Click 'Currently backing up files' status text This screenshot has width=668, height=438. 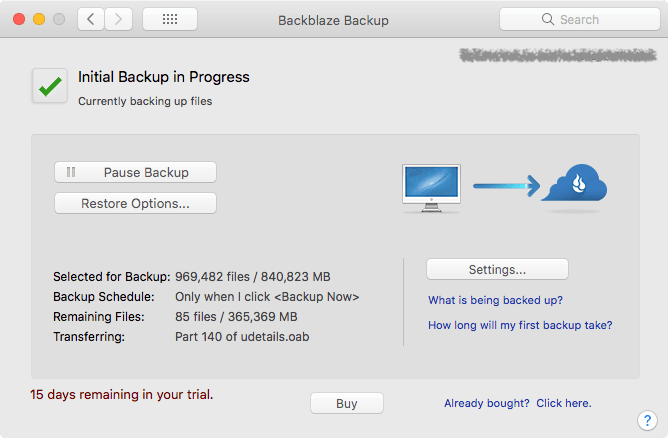pyautogui.click(x=145, y=101)
